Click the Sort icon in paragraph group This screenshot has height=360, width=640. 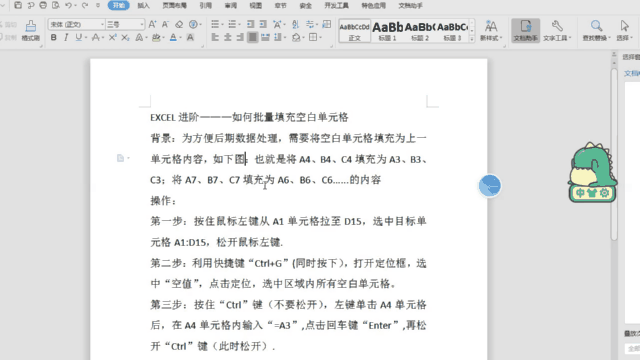pyautogui.click(x=295, y=24)
